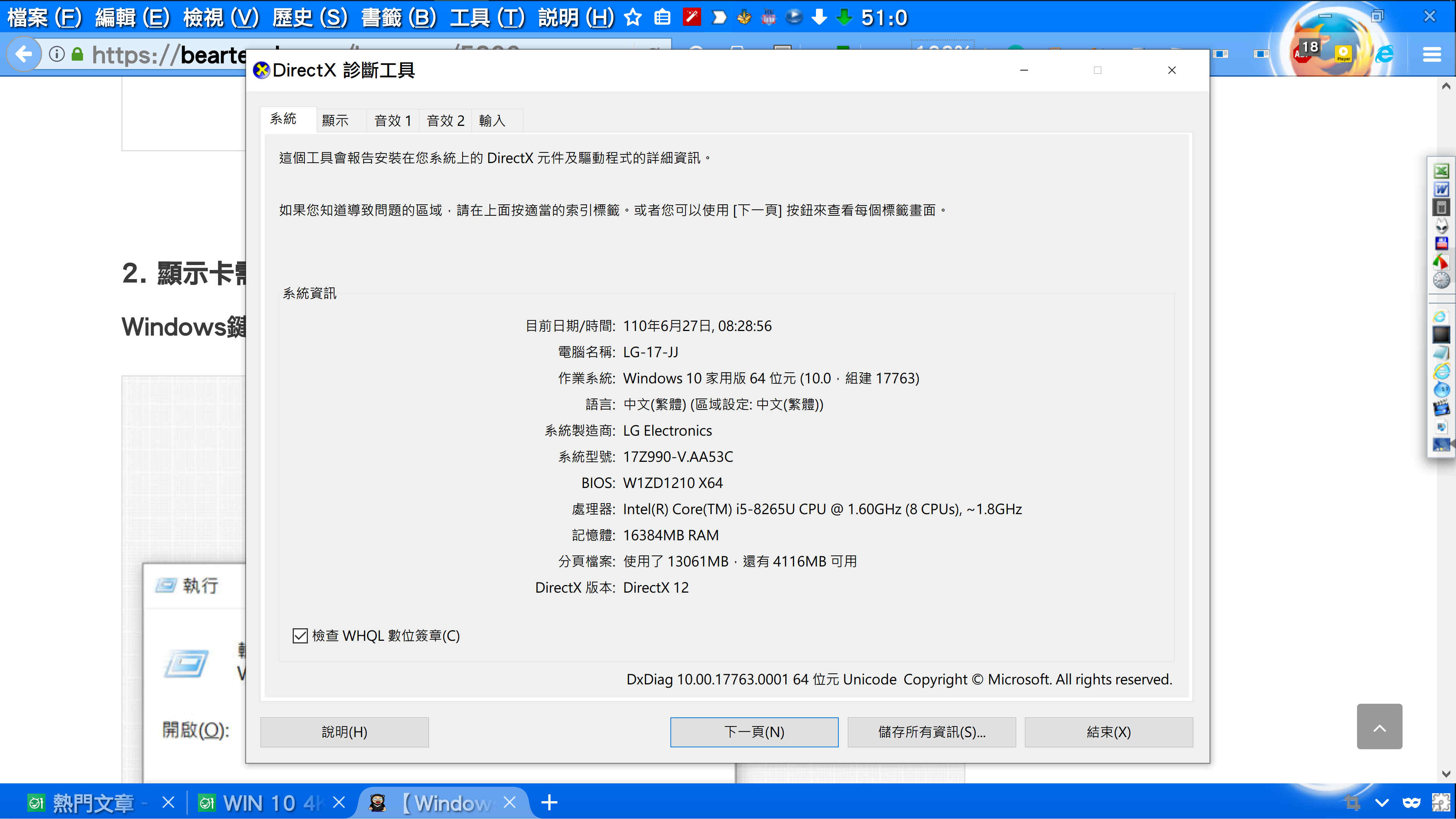Screen dimensions: 1456x819
Task: Click the white tag arrow icon
Action: click(719, 17)
